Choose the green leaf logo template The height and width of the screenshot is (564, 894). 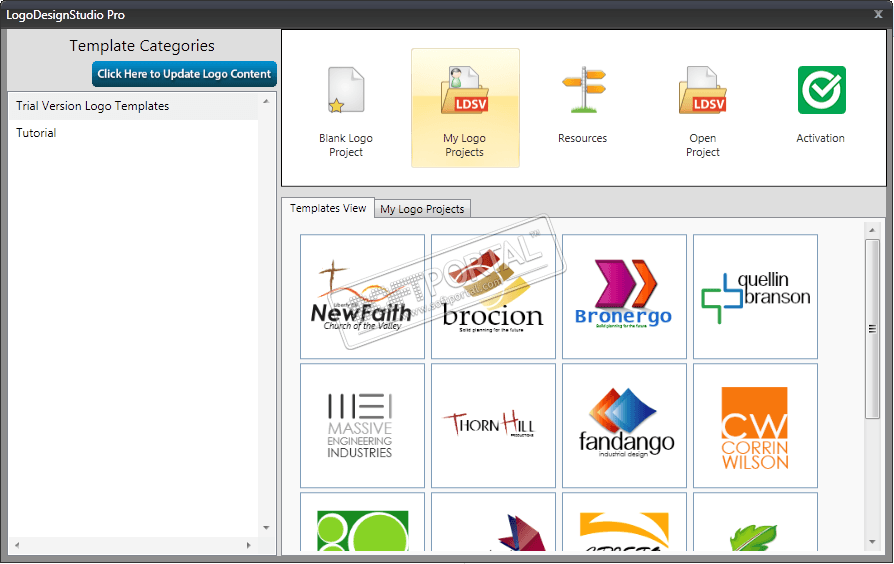point(755,523)
